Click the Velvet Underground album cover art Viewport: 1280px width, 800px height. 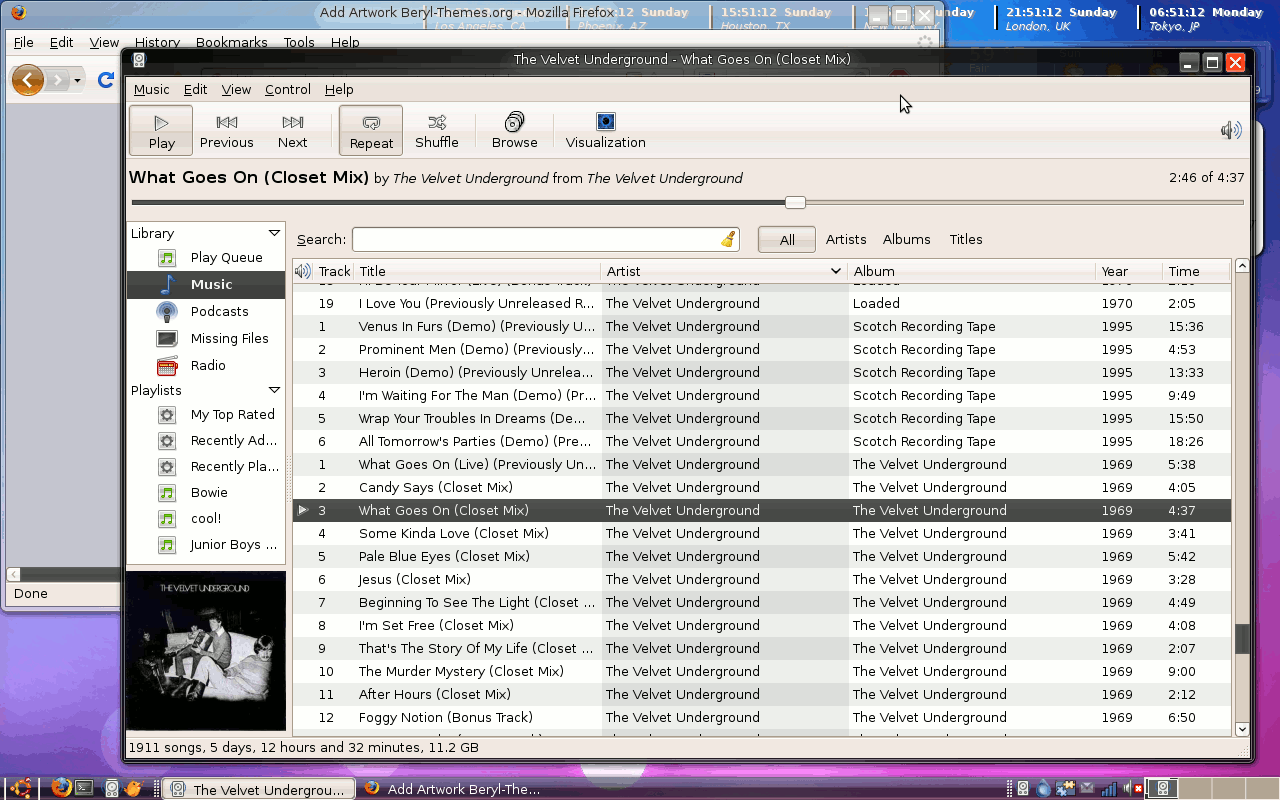(206, 651)
